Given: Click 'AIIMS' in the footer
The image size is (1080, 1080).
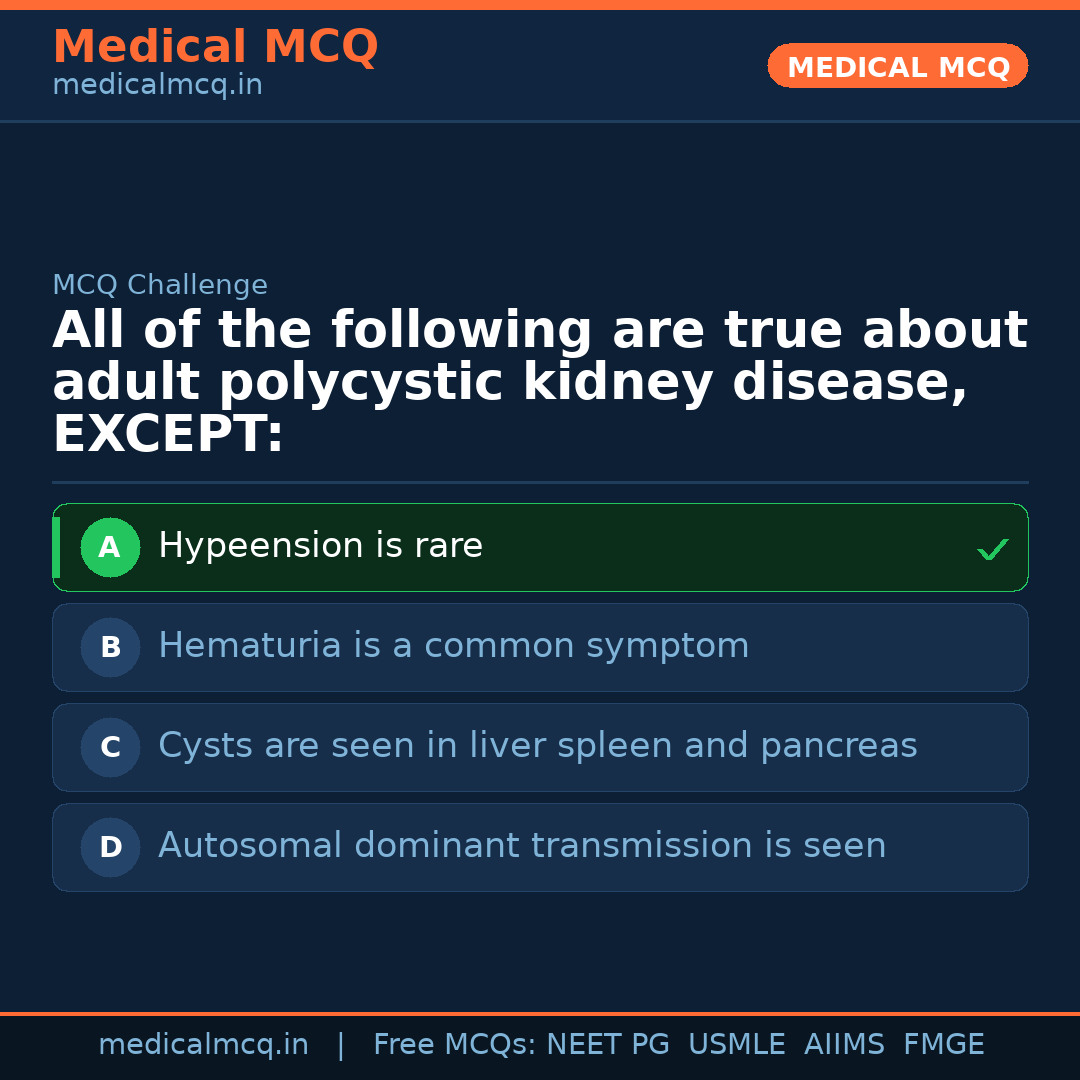Looking at the screenshot, I should tap(844, 1045).
